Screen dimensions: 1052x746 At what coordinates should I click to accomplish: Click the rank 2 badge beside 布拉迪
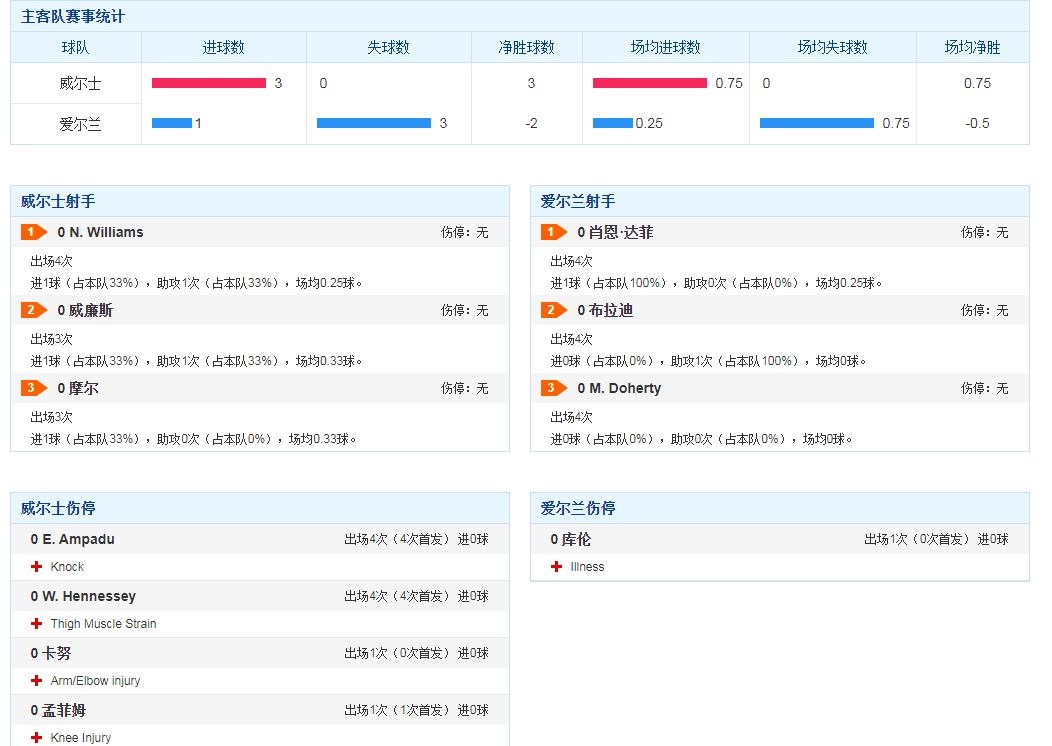coord(554,310)
